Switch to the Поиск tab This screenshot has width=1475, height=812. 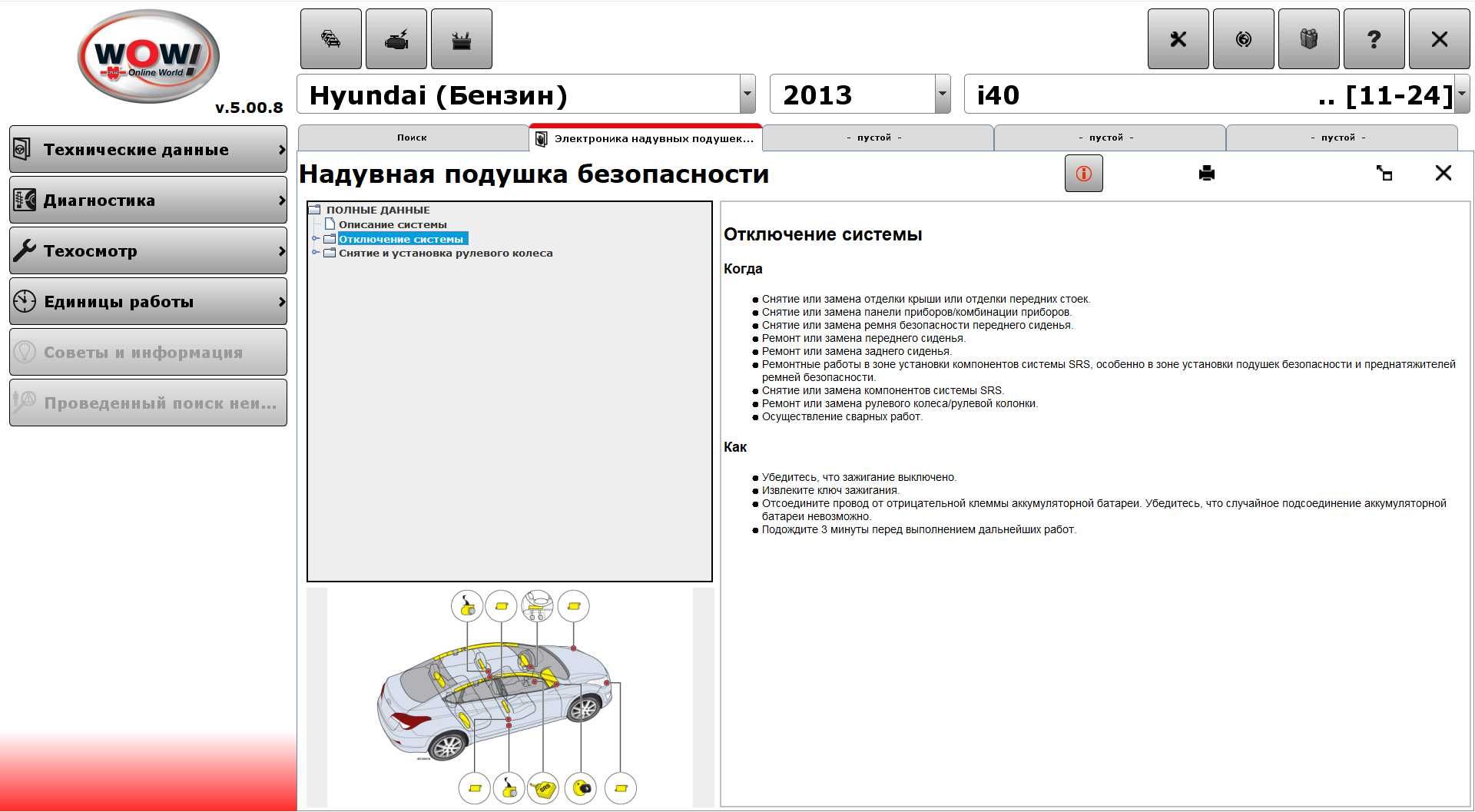[413, 138]
